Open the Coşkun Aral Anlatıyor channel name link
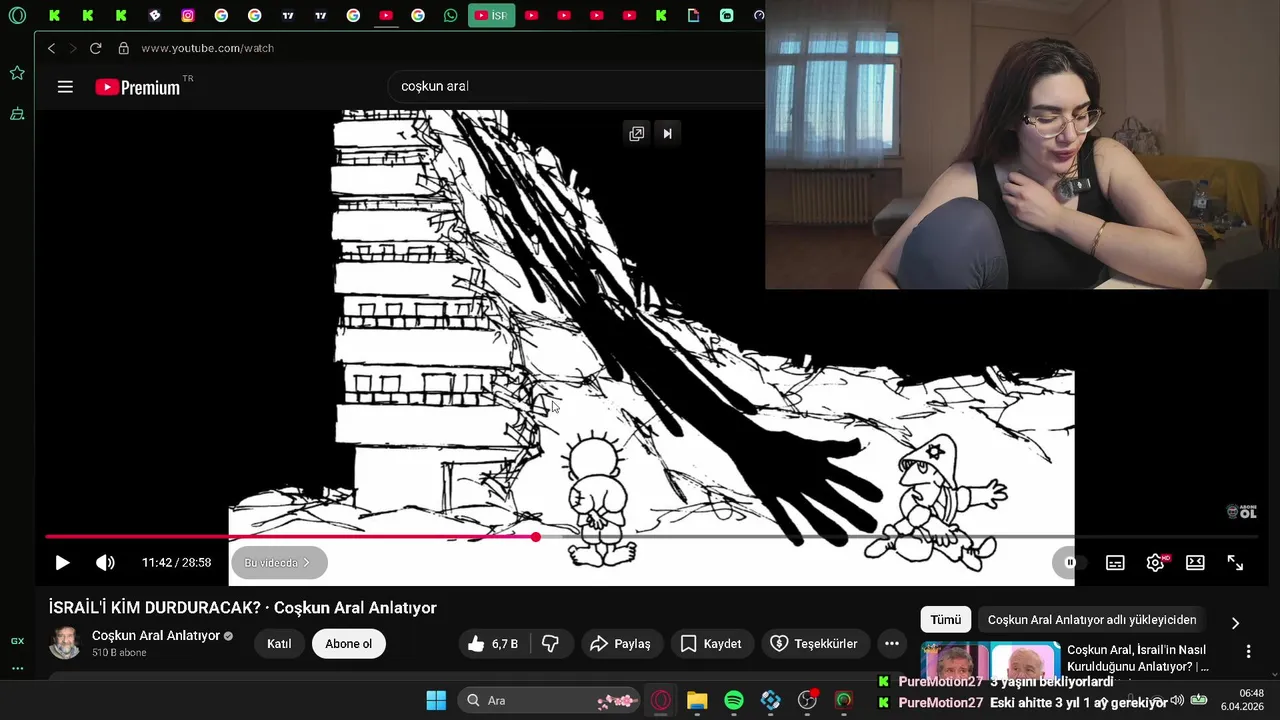 156,636
